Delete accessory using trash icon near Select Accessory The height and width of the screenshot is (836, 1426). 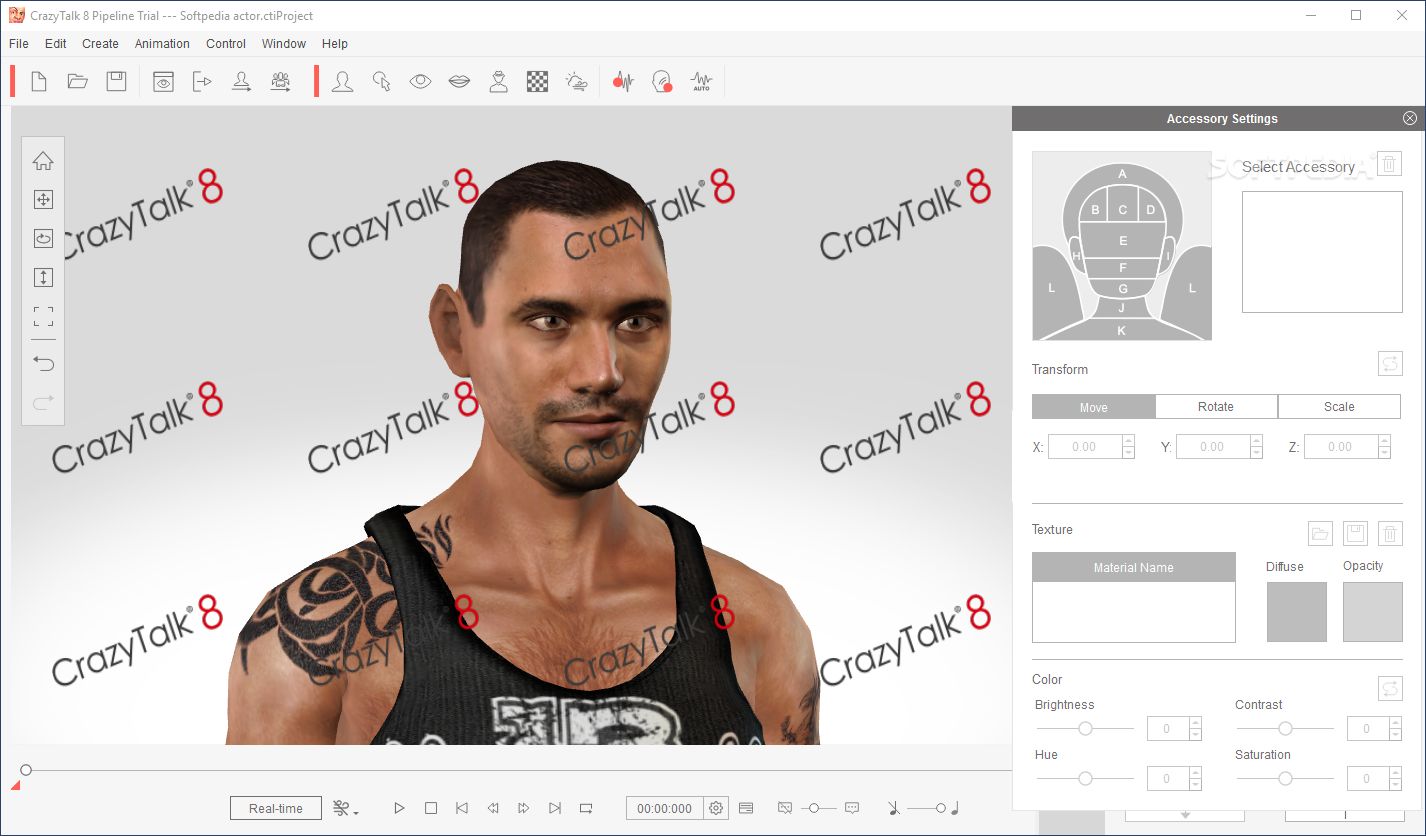(x=1389, y=164)
